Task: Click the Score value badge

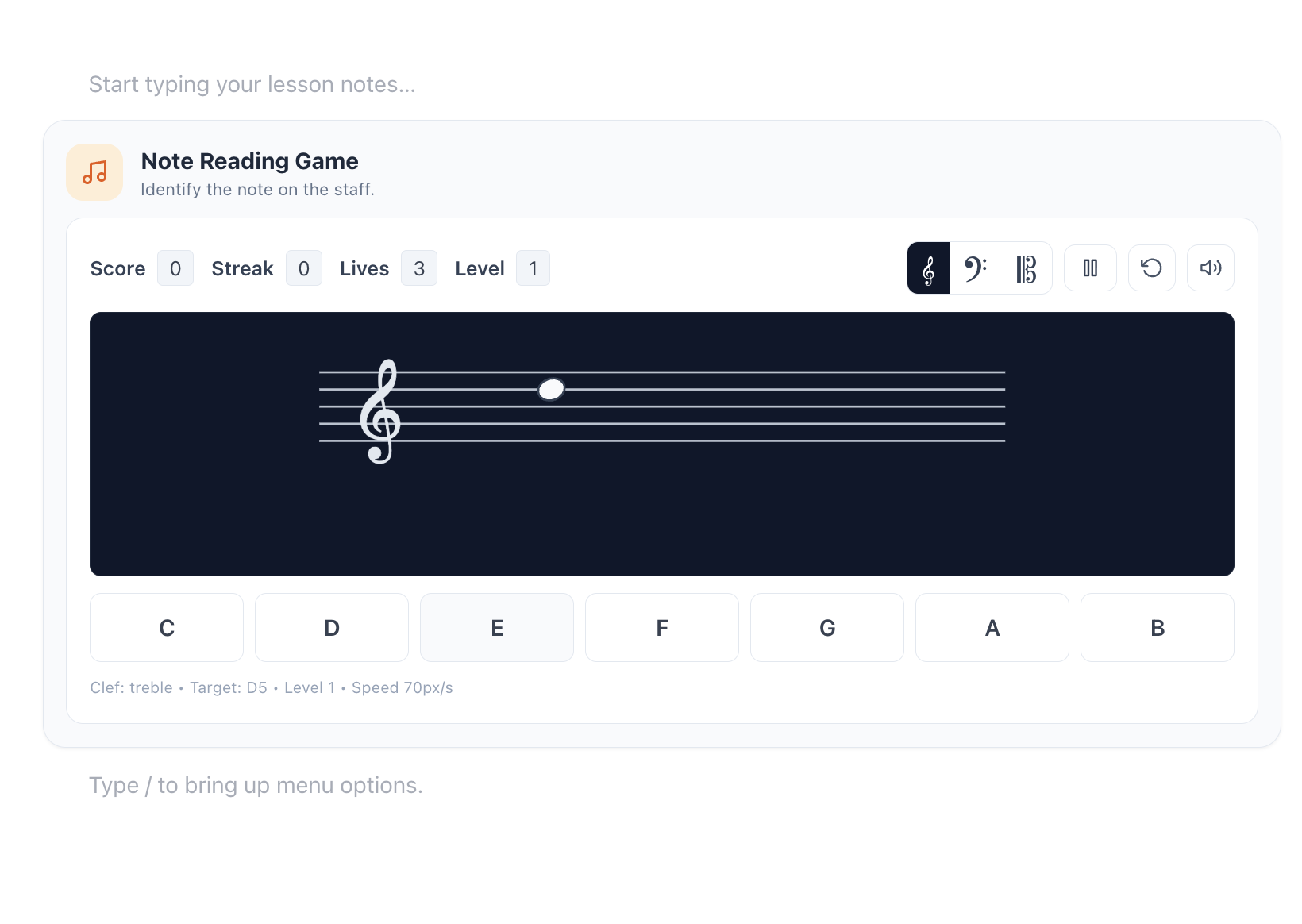Action: point(175,268)
